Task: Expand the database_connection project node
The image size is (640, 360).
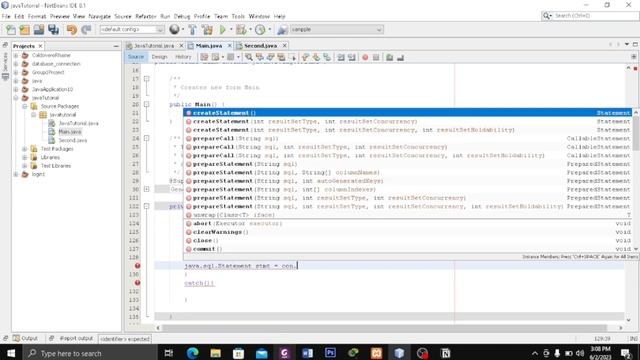Action: pos(16,64)
